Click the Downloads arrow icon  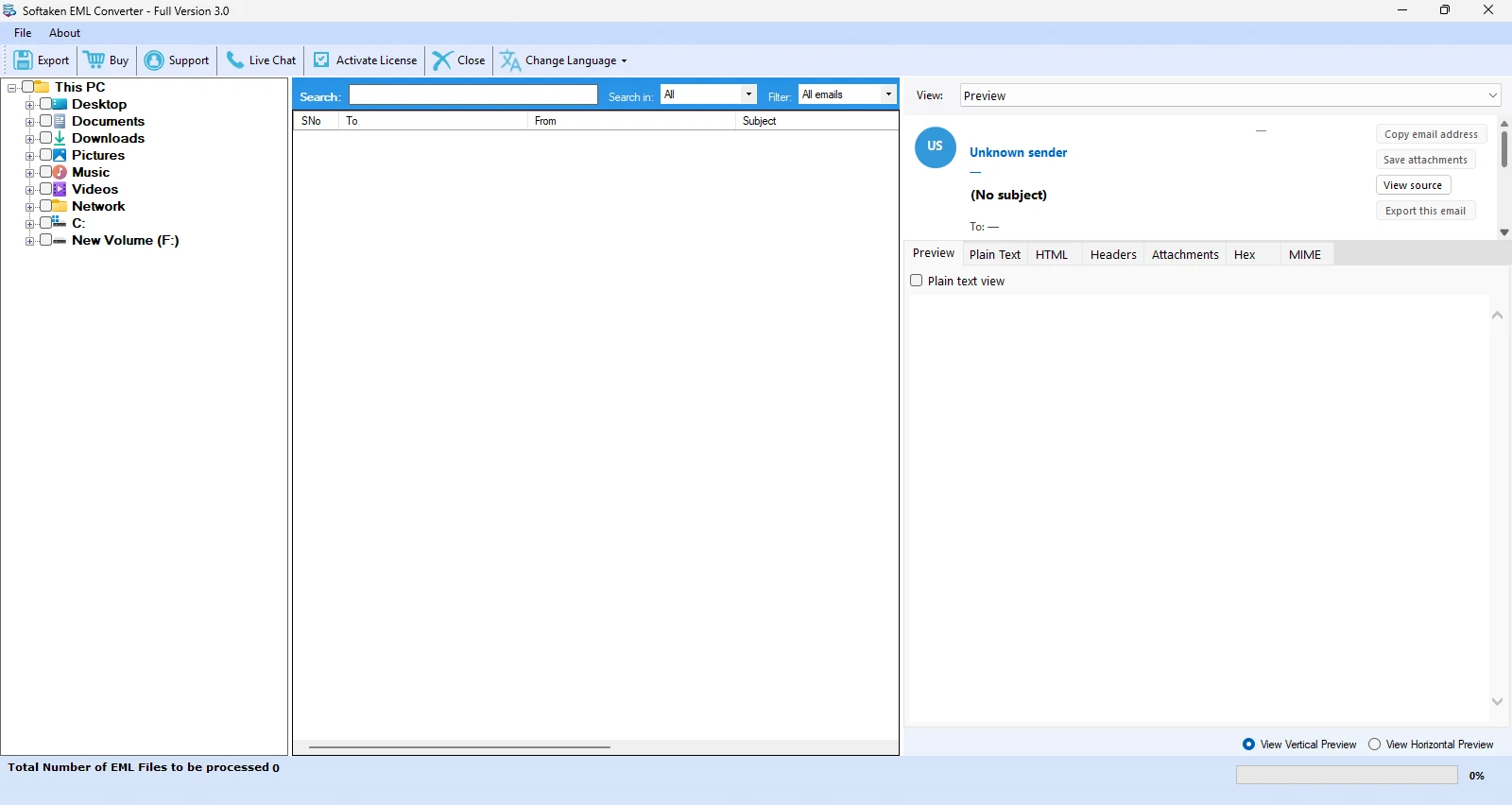[60, 138]
